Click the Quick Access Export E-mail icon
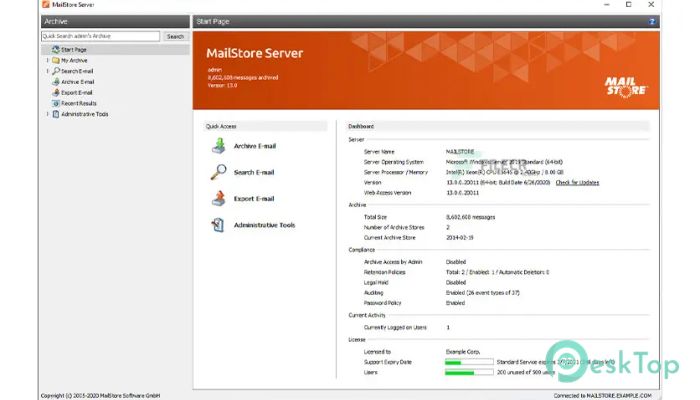 tap(218, 199)
